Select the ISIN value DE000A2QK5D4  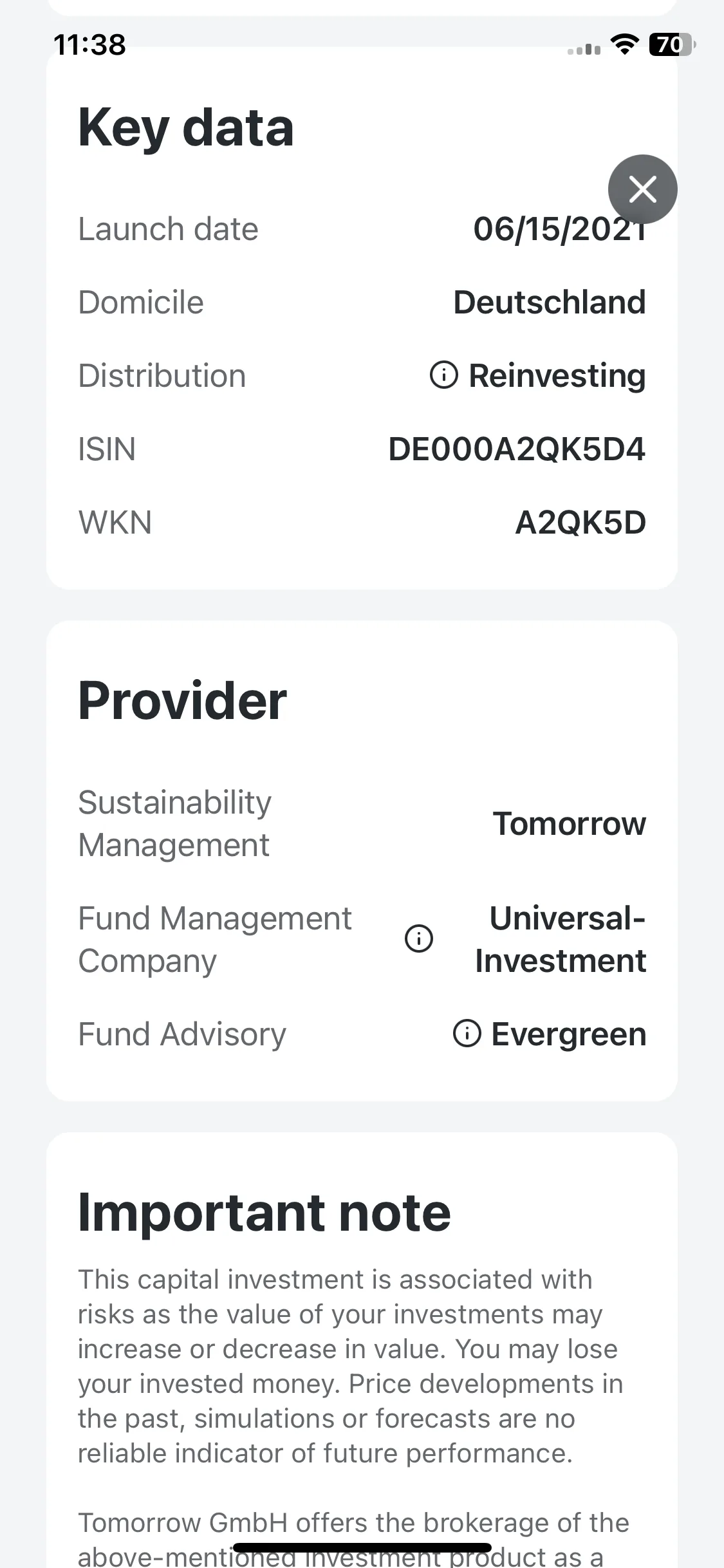tap(517, 449)
